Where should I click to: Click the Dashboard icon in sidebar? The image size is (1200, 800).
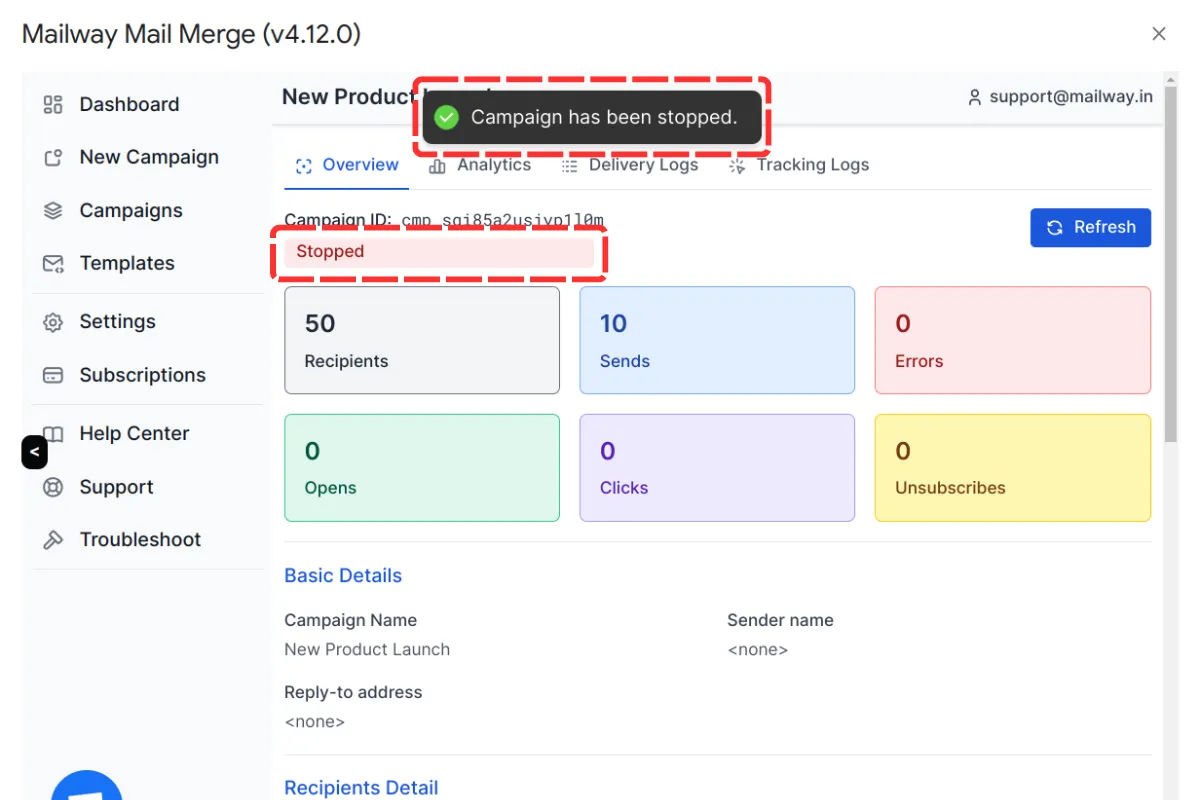[x=53, y=105]
